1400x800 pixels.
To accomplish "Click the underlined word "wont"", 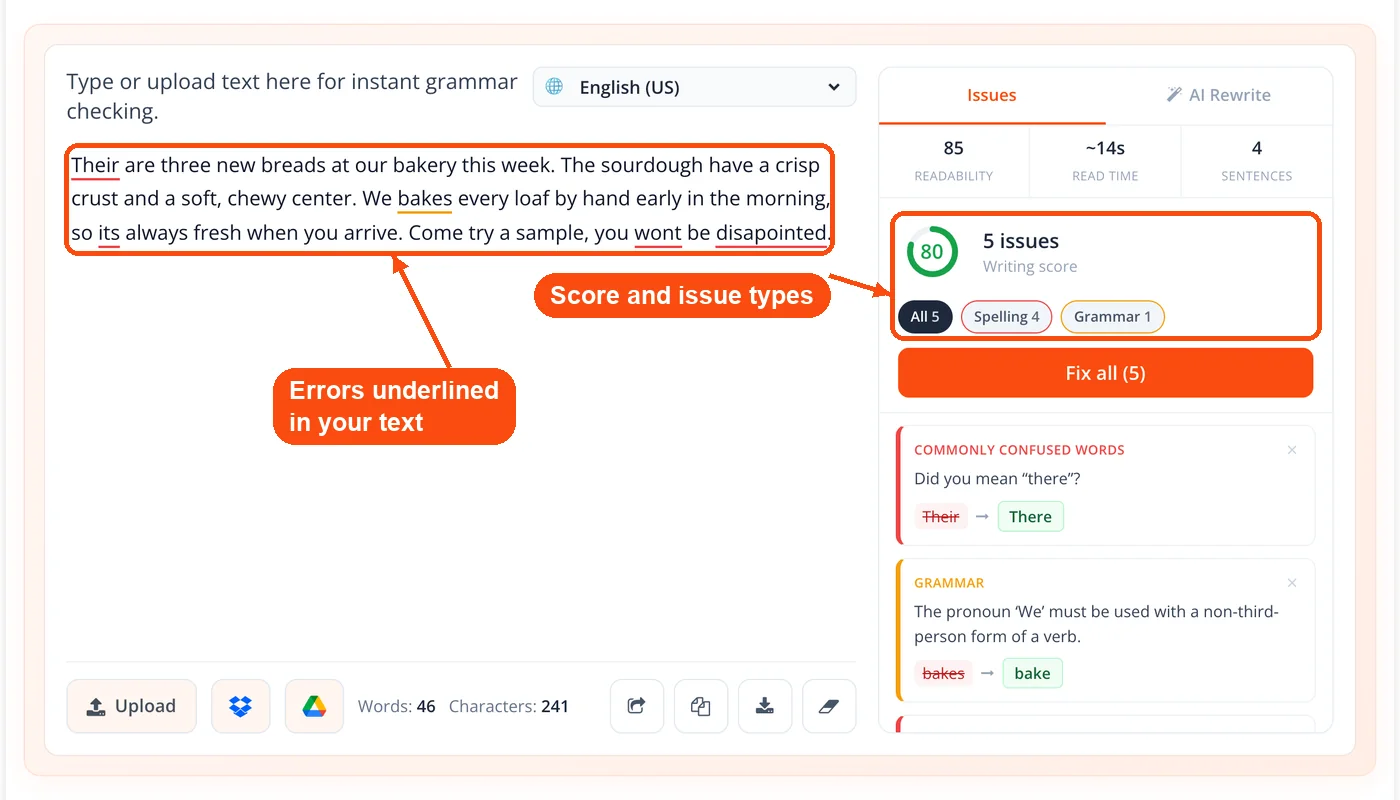I will click(x=658, y=234).
